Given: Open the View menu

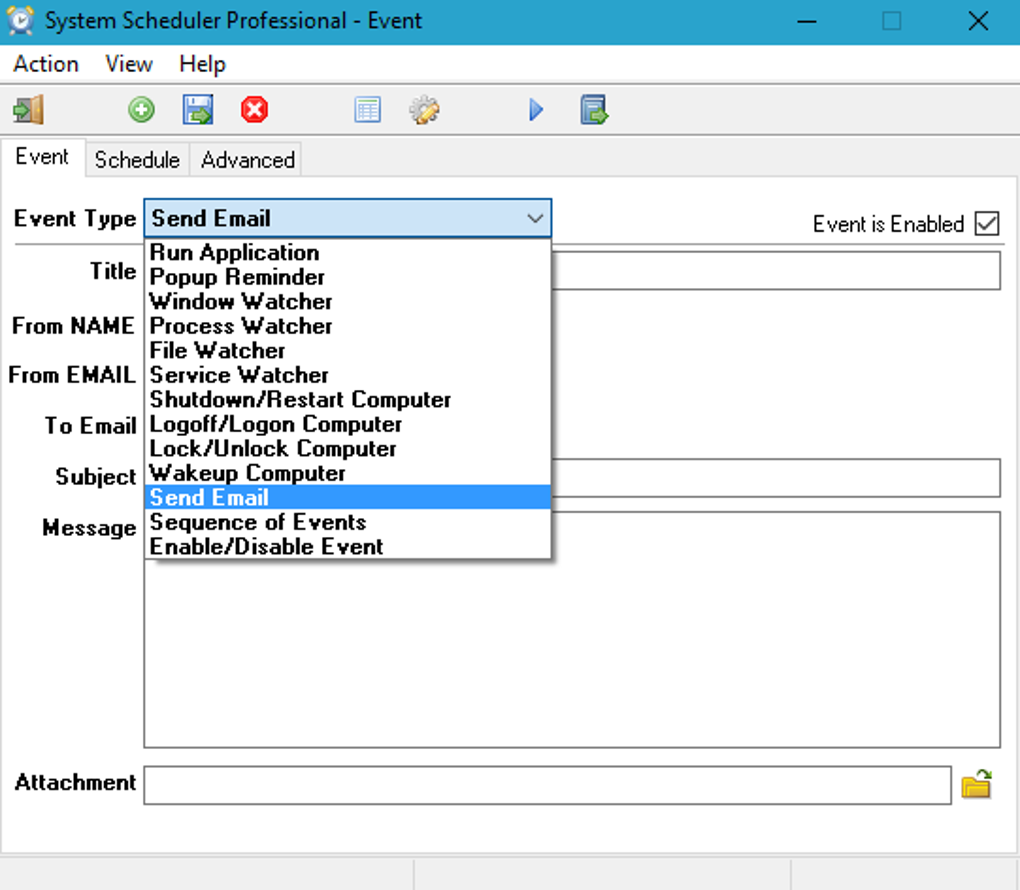Looking at the screenshot, I should pos(129,64).
